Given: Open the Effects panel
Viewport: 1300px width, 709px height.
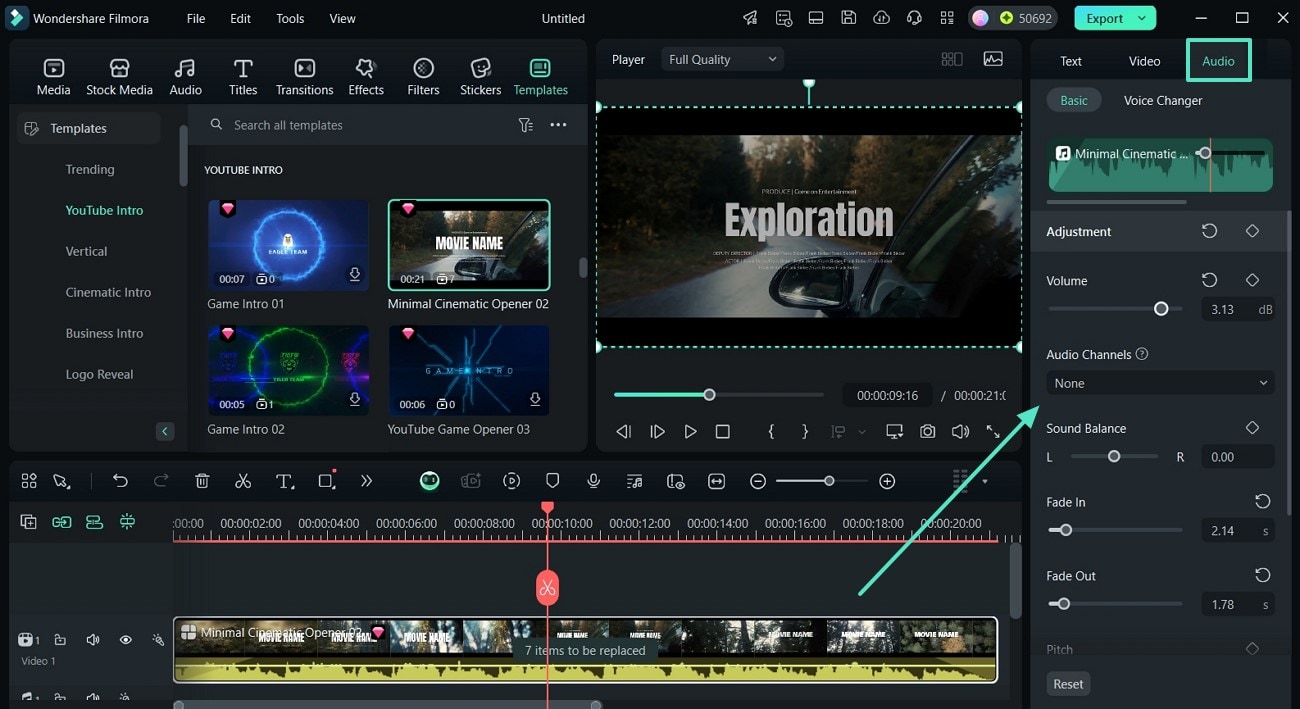Looking at the screenshot, I should (x=366, y=77).
